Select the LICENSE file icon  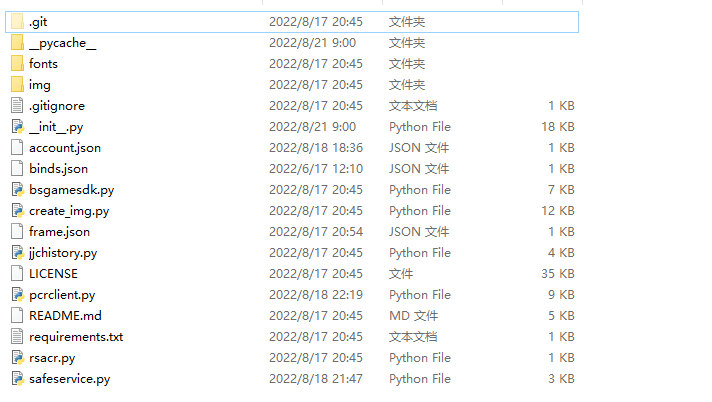tap(17, 273)
